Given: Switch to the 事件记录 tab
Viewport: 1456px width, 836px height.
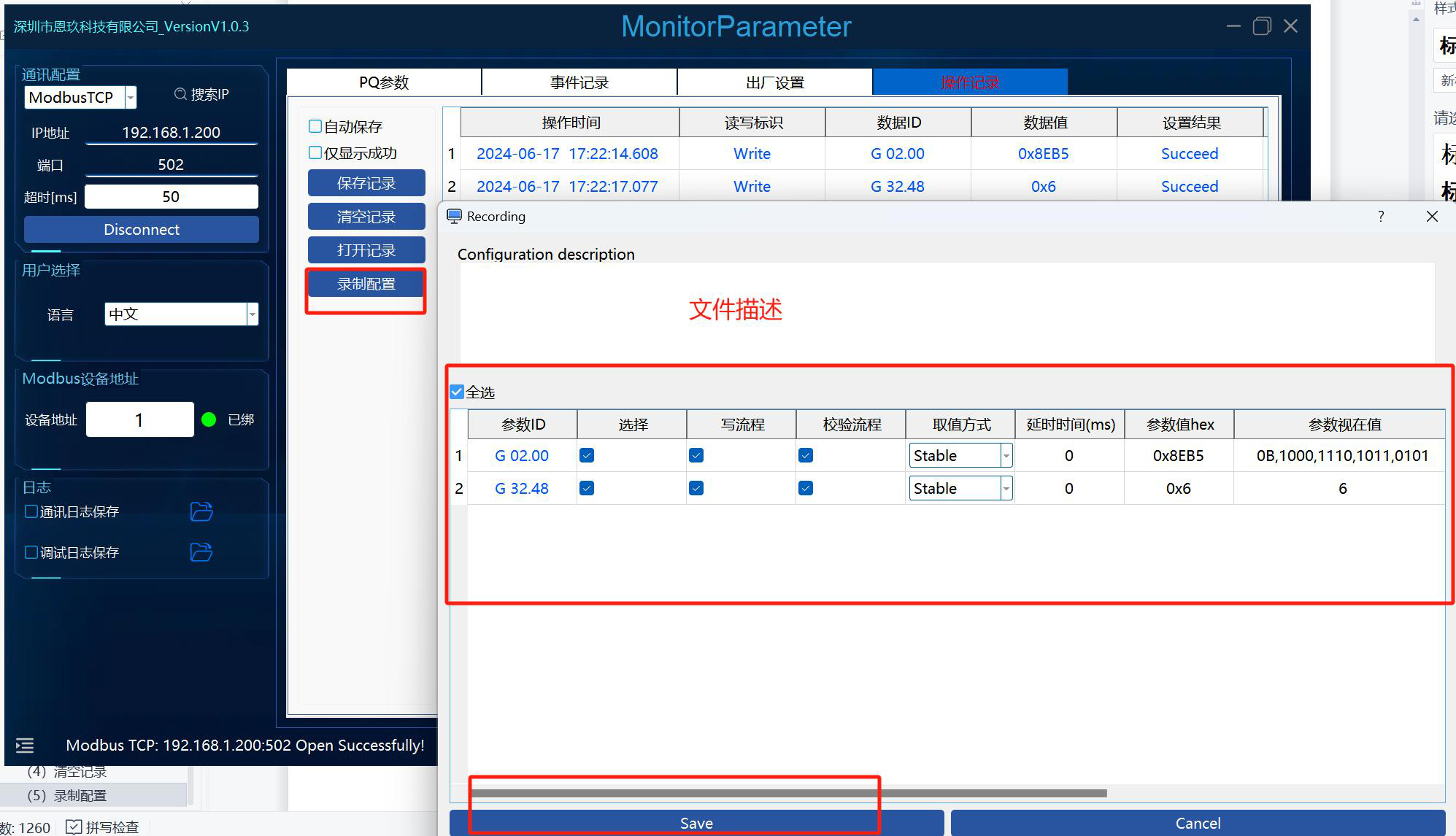Looking at the screenshot, I should coord(579,82).
